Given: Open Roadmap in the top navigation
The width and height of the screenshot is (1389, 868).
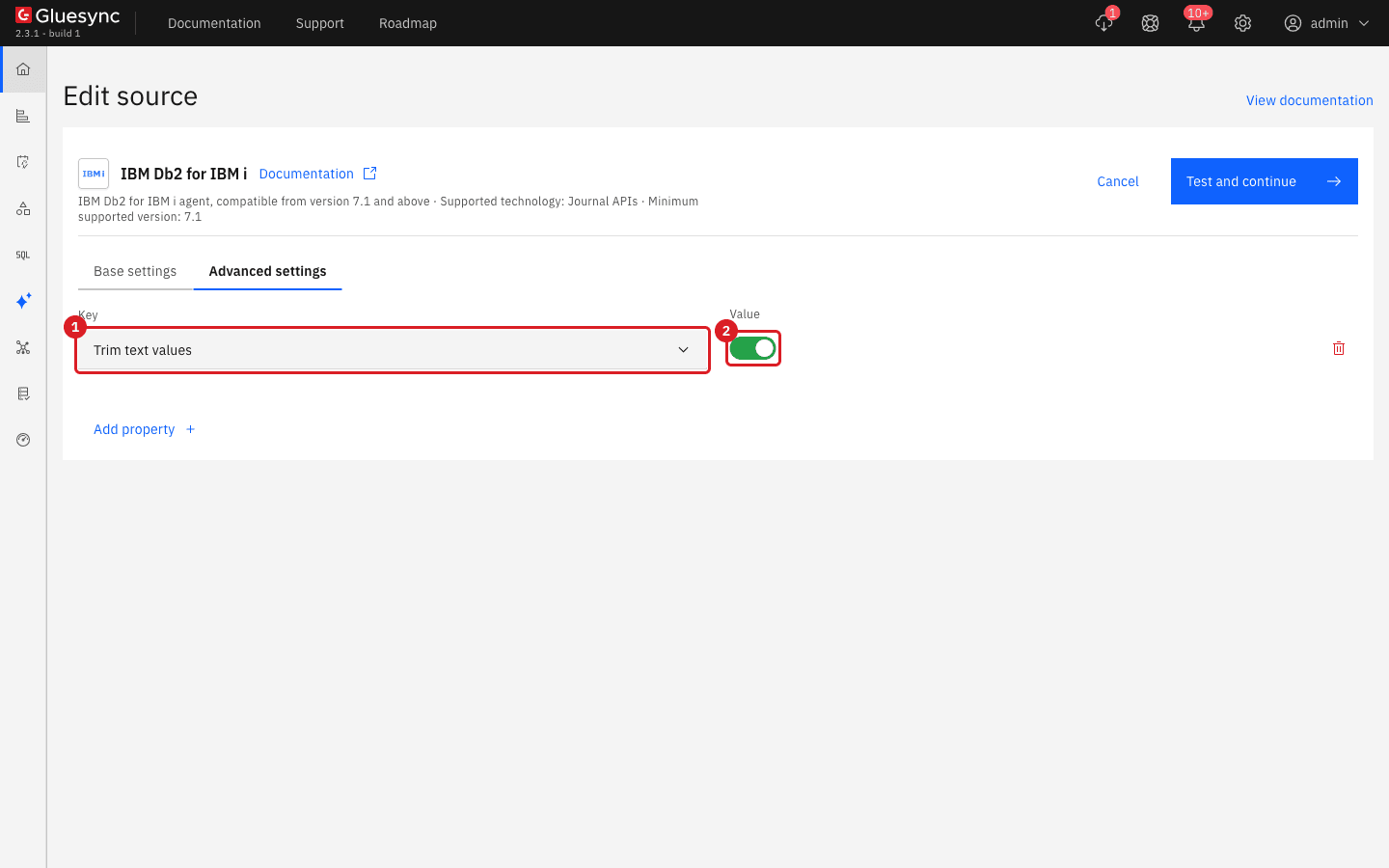Looking at the screenshot, I should (x=408, y=23).
